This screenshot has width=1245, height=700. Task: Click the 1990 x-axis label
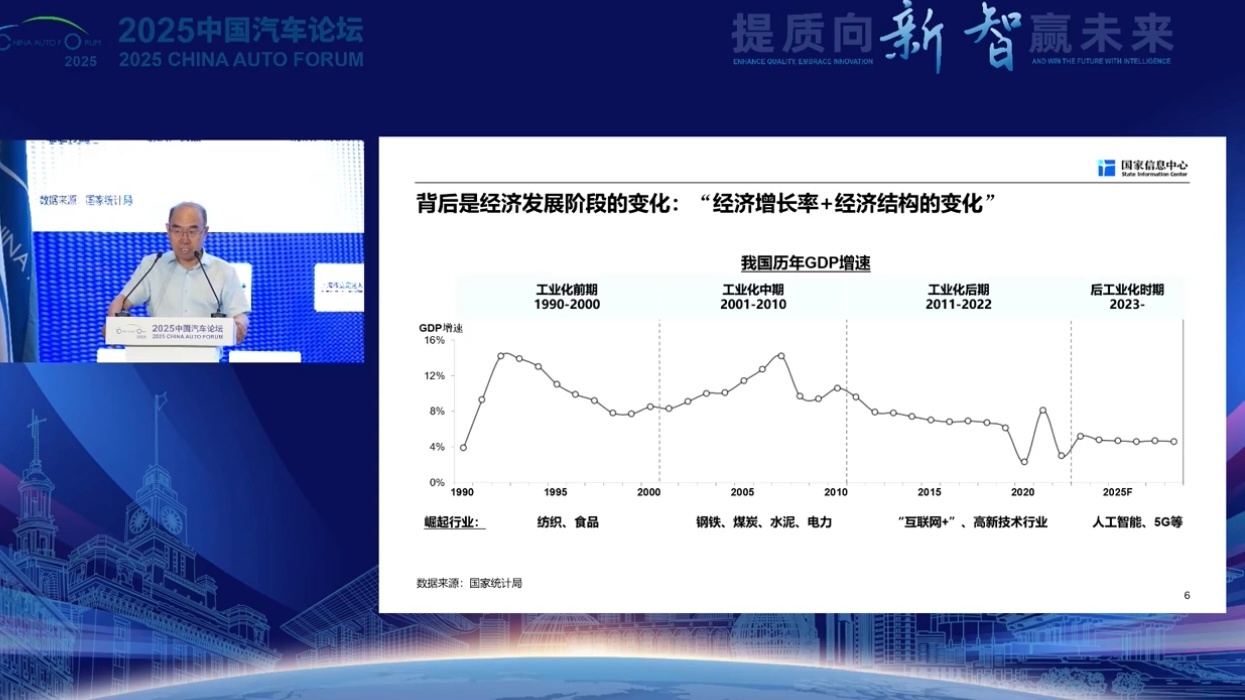[462, 493]
